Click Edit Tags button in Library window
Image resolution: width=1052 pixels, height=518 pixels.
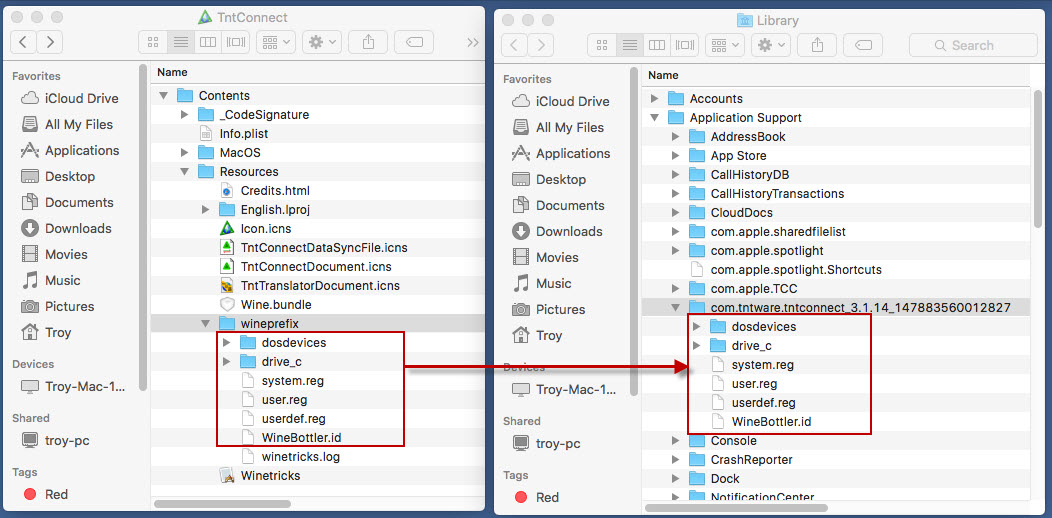(x=863, y=45)
